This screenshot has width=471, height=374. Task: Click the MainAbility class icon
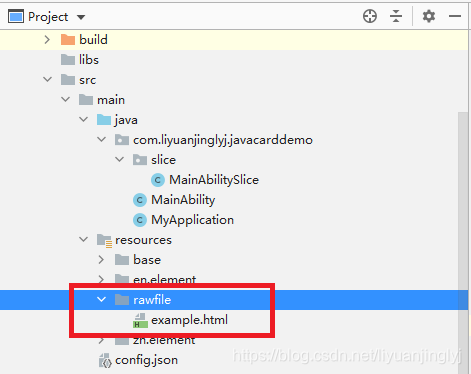coord(140,200)
